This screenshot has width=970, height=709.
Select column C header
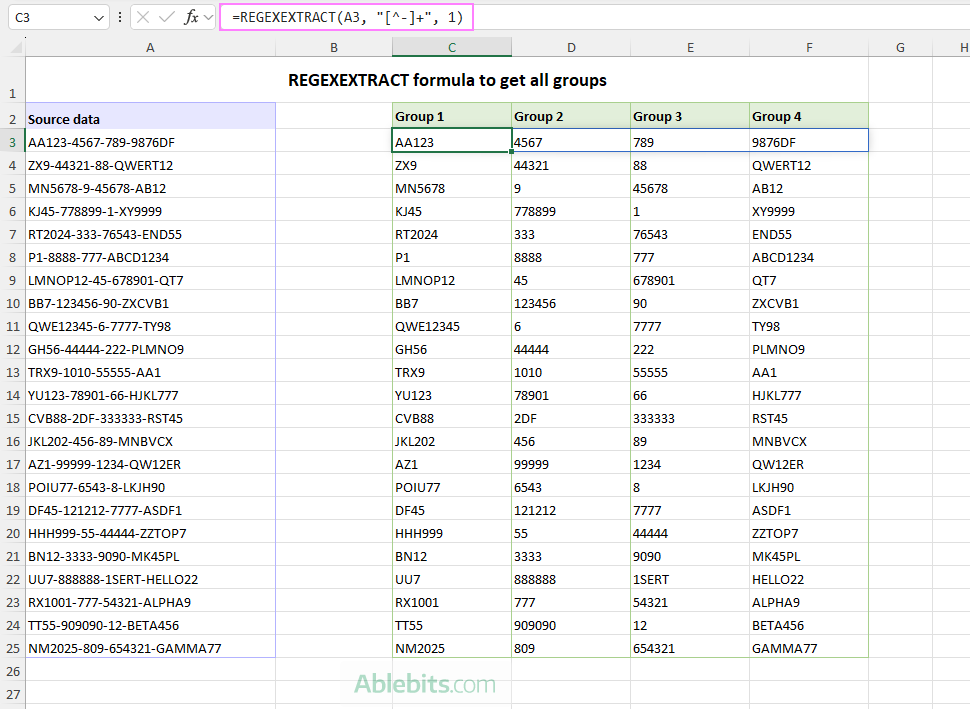pyautogui.click(x=452, y=48)
